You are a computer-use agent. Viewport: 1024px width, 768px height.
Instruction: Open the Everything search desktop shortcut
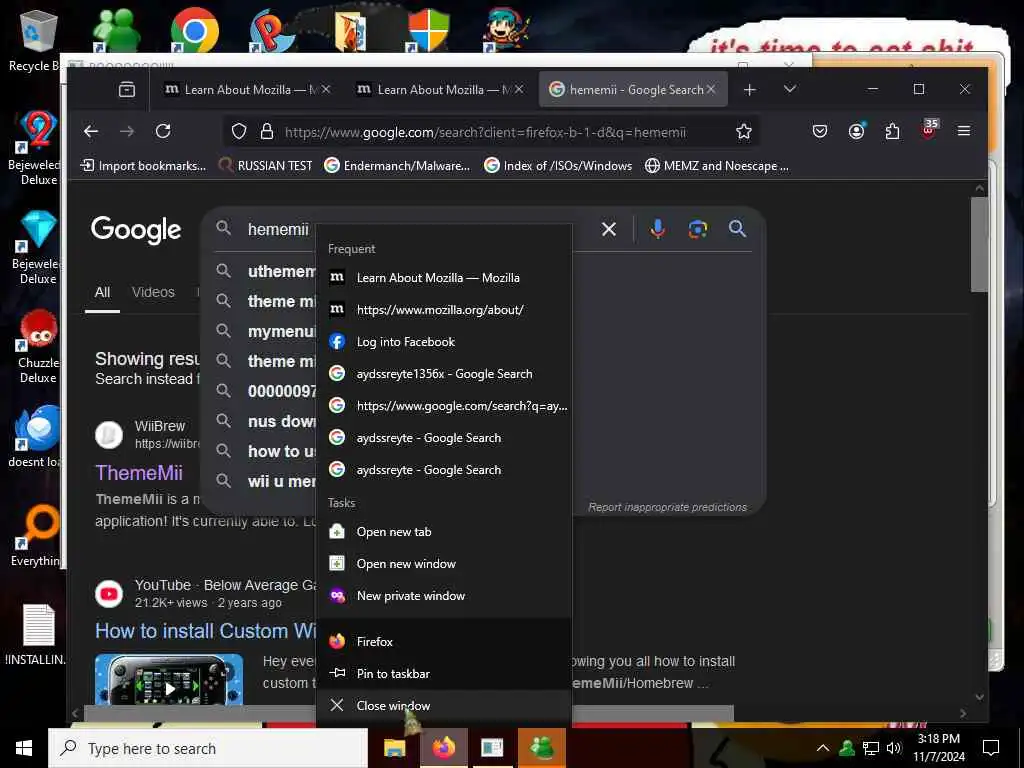[38, 536]
